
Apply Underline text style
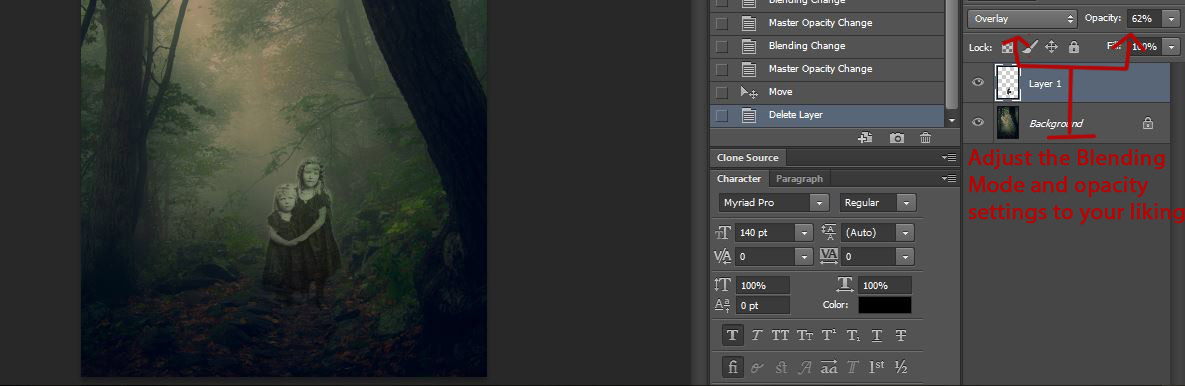[877, 335]
